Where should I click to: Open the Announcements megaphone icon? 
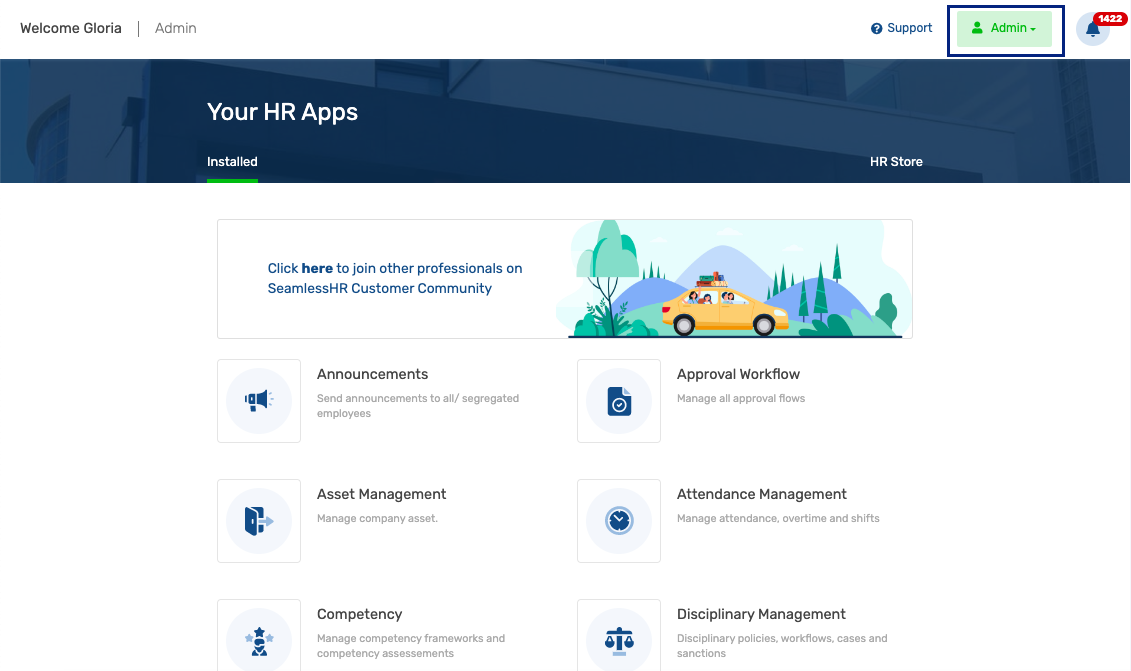click(259, 400)
